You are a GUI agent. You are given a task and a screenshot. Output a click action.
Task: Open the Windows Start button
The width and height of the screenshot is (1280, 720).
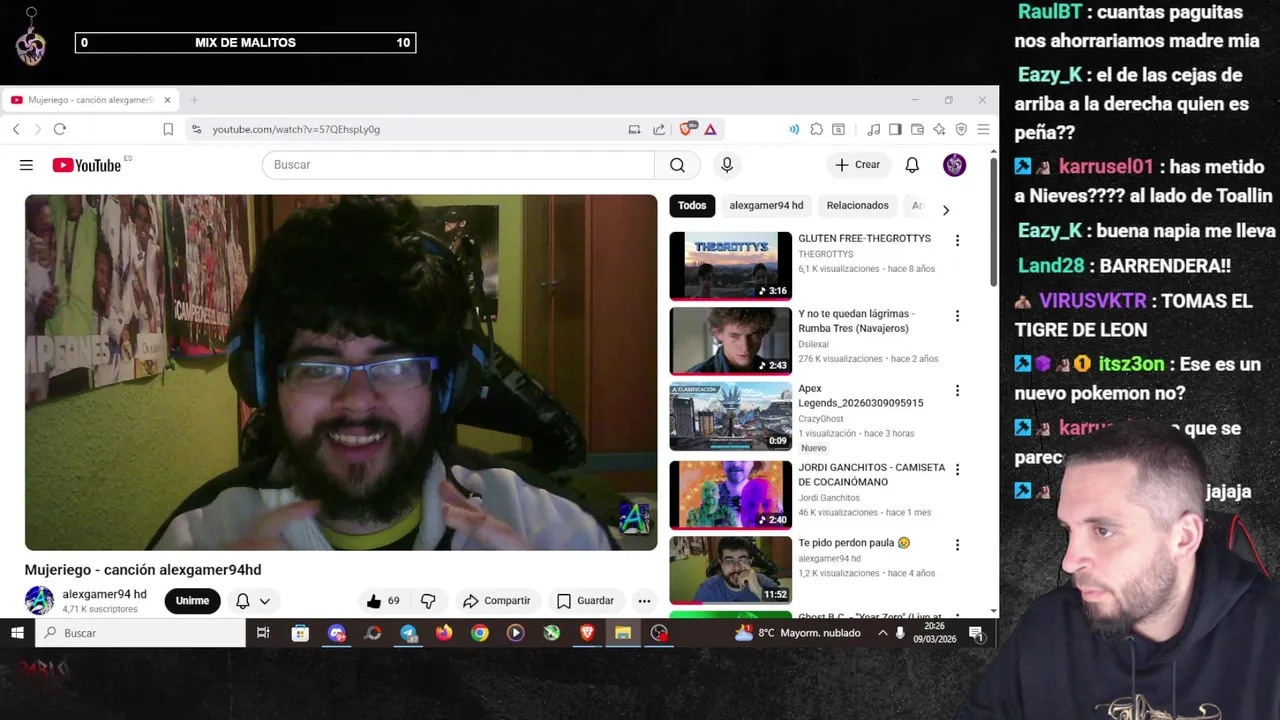[17, 633]
